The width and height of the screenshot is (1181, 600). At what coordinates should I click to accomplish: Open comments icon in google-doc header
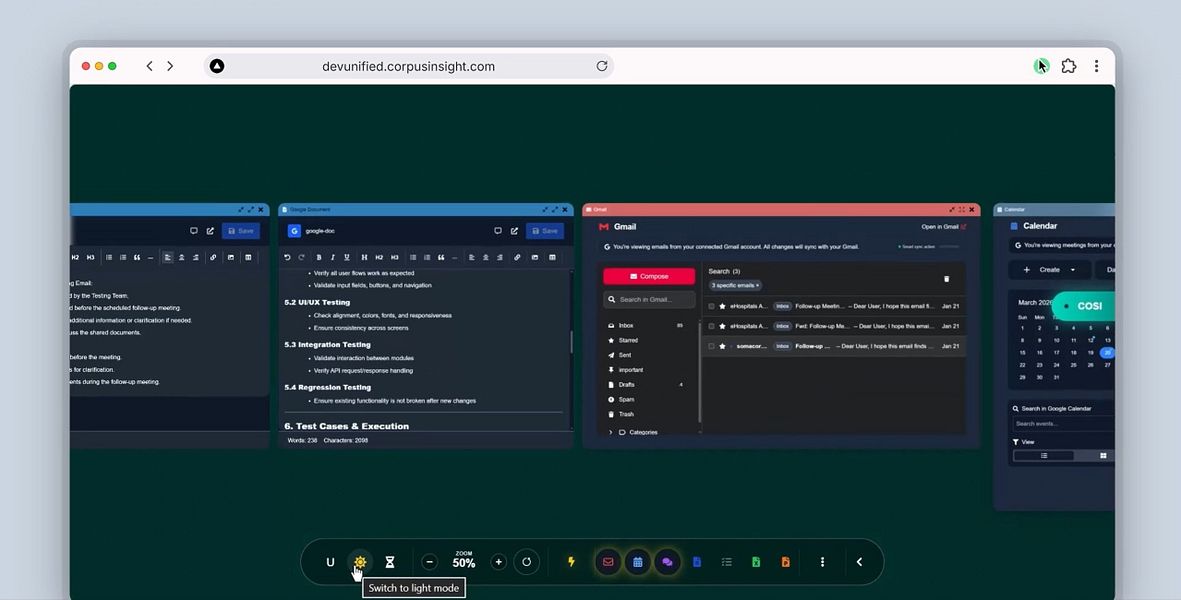click(498, 231)
